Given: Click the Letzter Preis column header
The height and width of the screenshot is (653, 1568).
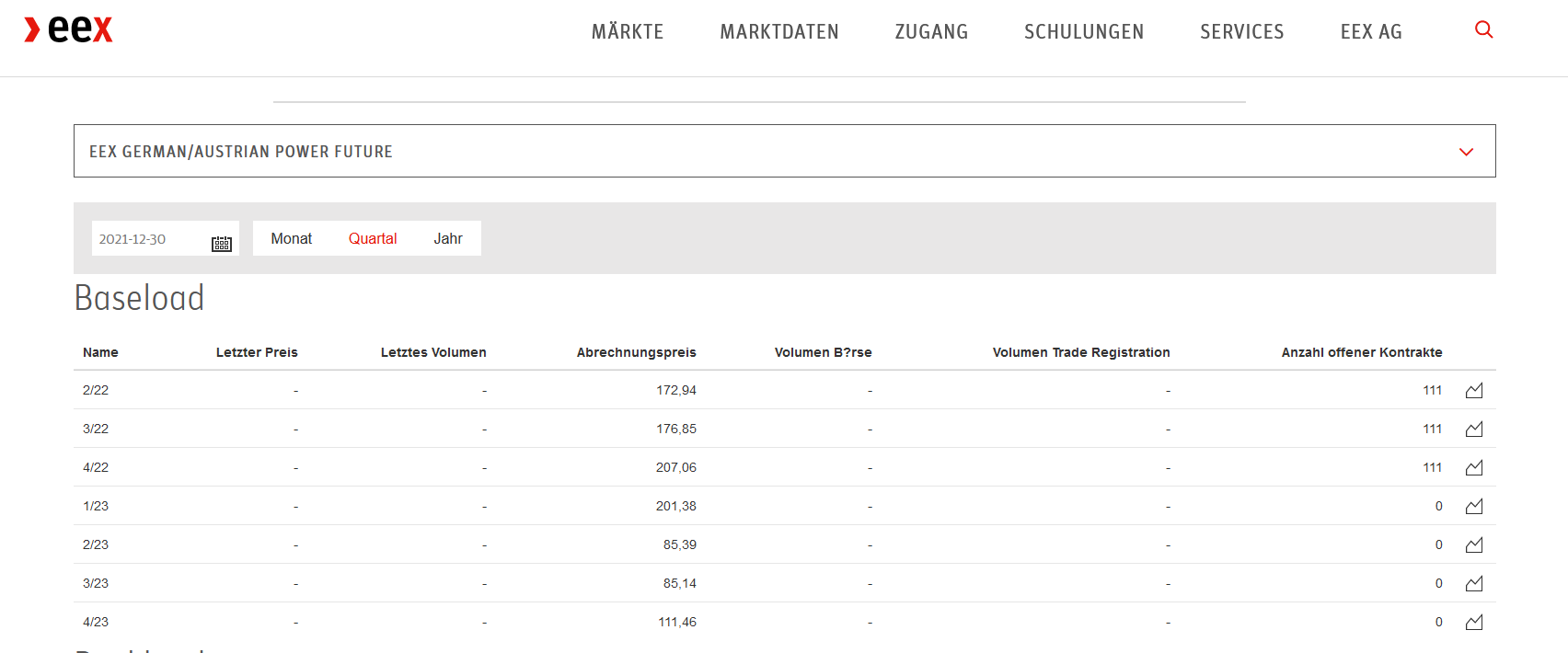Looking at the screenshot, I should [x=257, y=352].
